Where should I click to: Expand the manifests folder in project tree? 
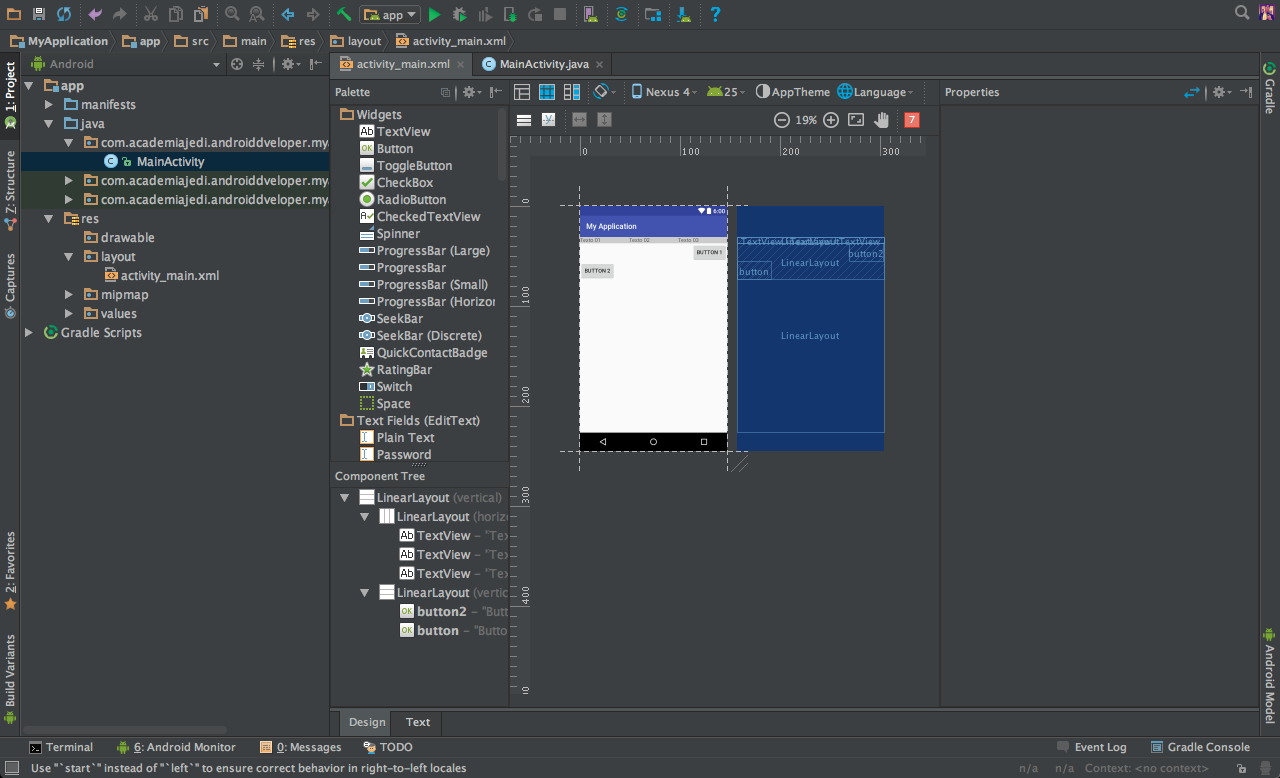[48, 105]
